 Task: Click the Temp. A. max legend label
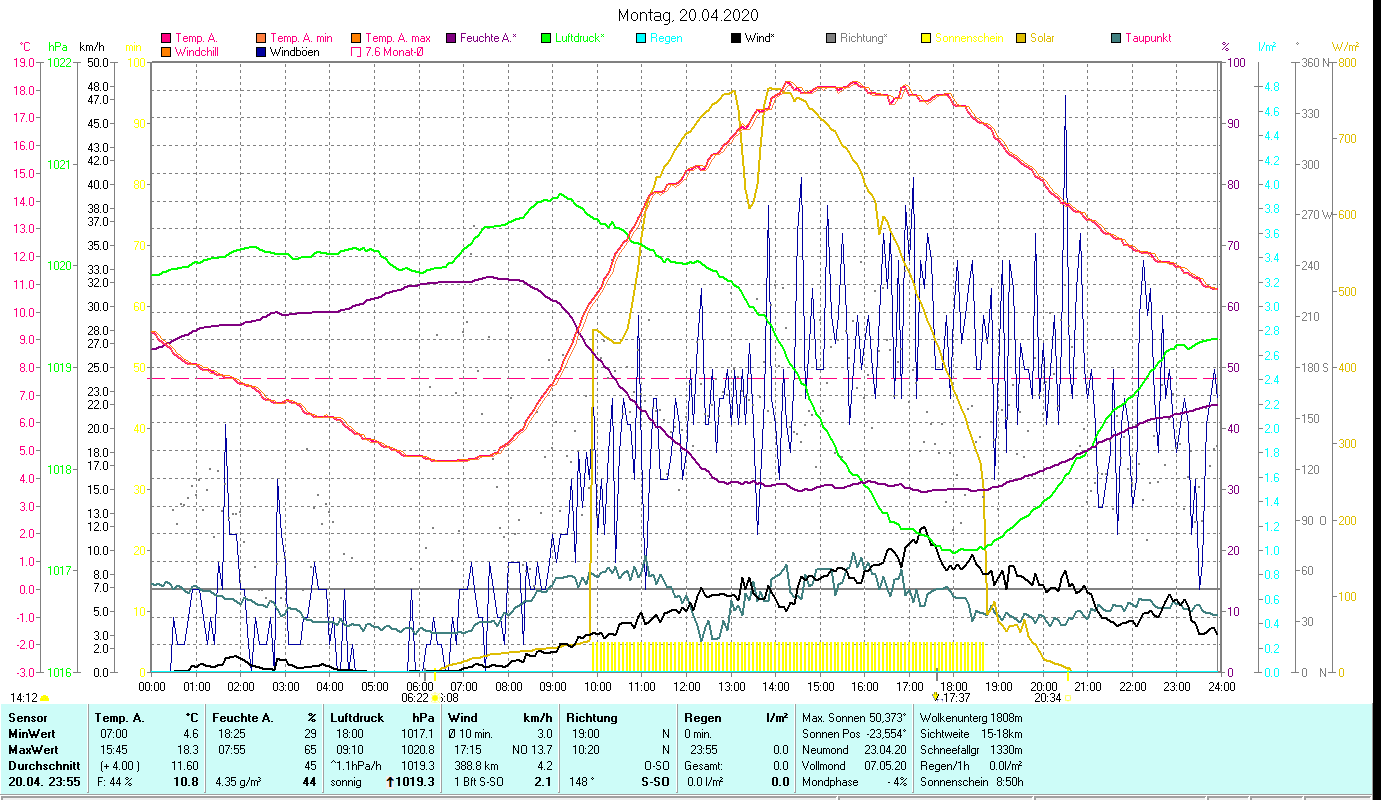(397, 38)
